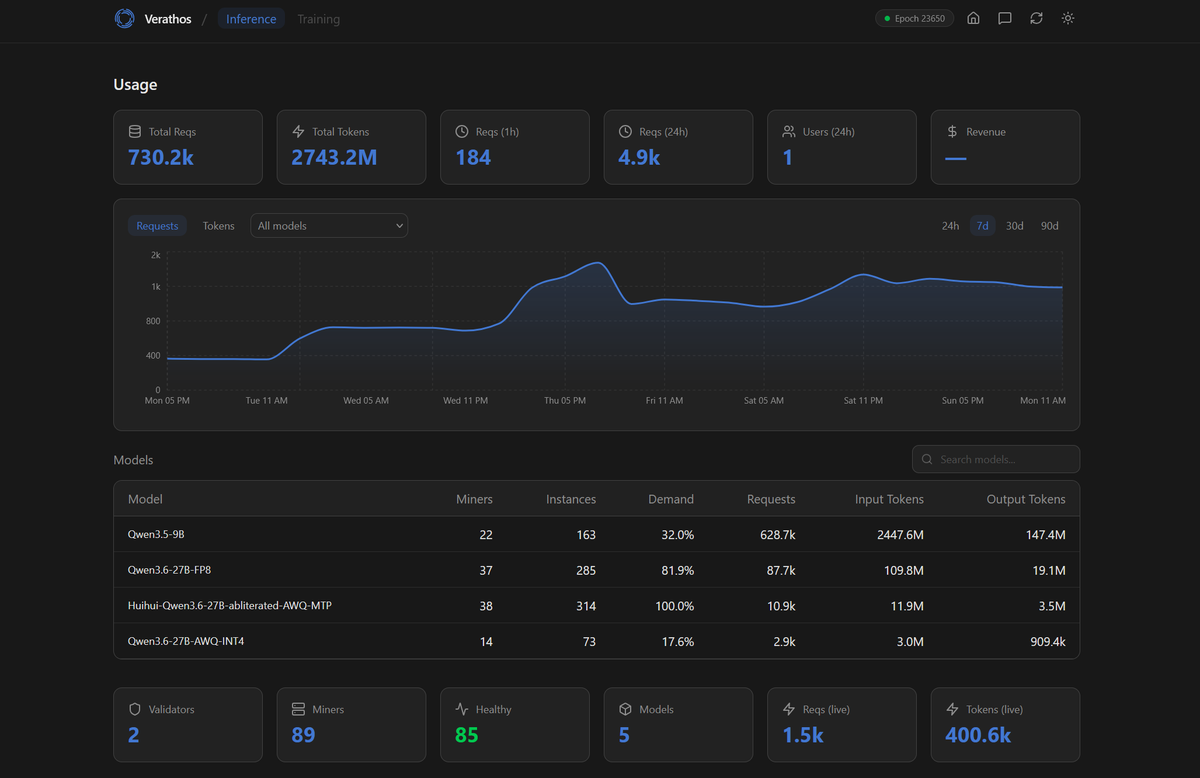Click the Thu 05 PM axis label
The width and height of the screenshot is (1200, 778).
tap(565, 400)
